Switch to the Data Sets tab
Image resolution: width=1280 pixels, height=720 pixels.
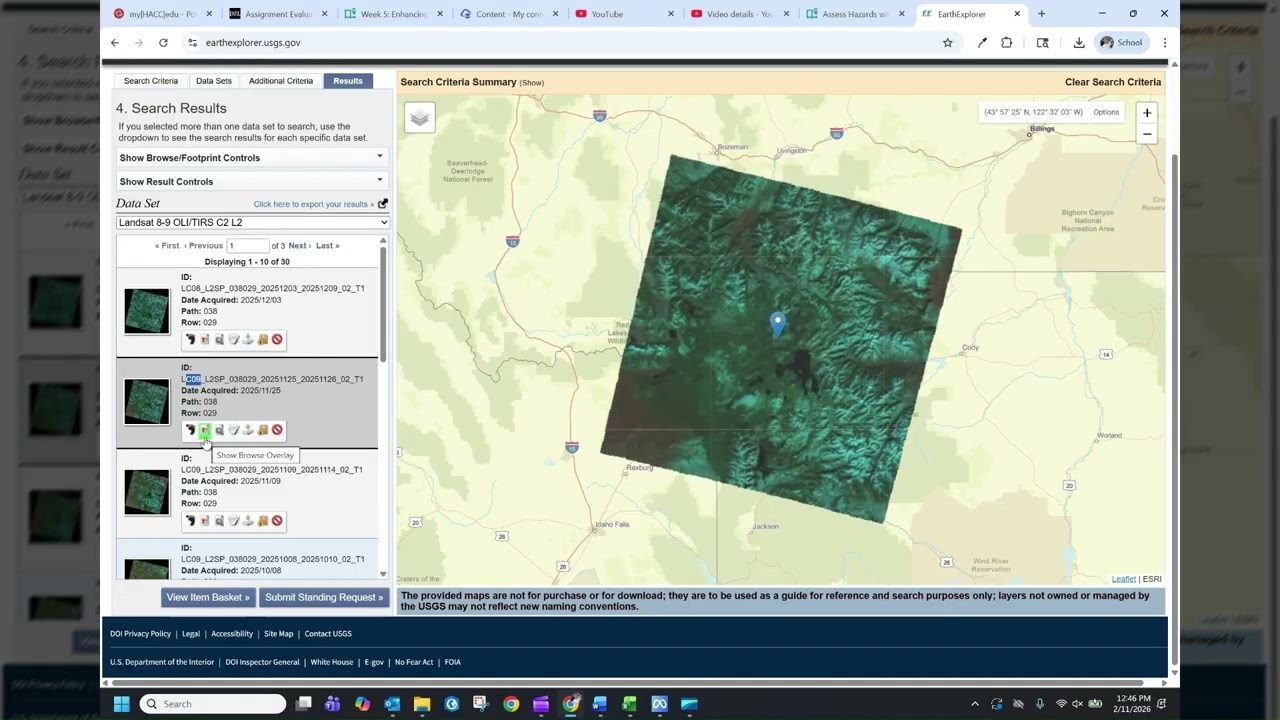click(x=214, y=81)
